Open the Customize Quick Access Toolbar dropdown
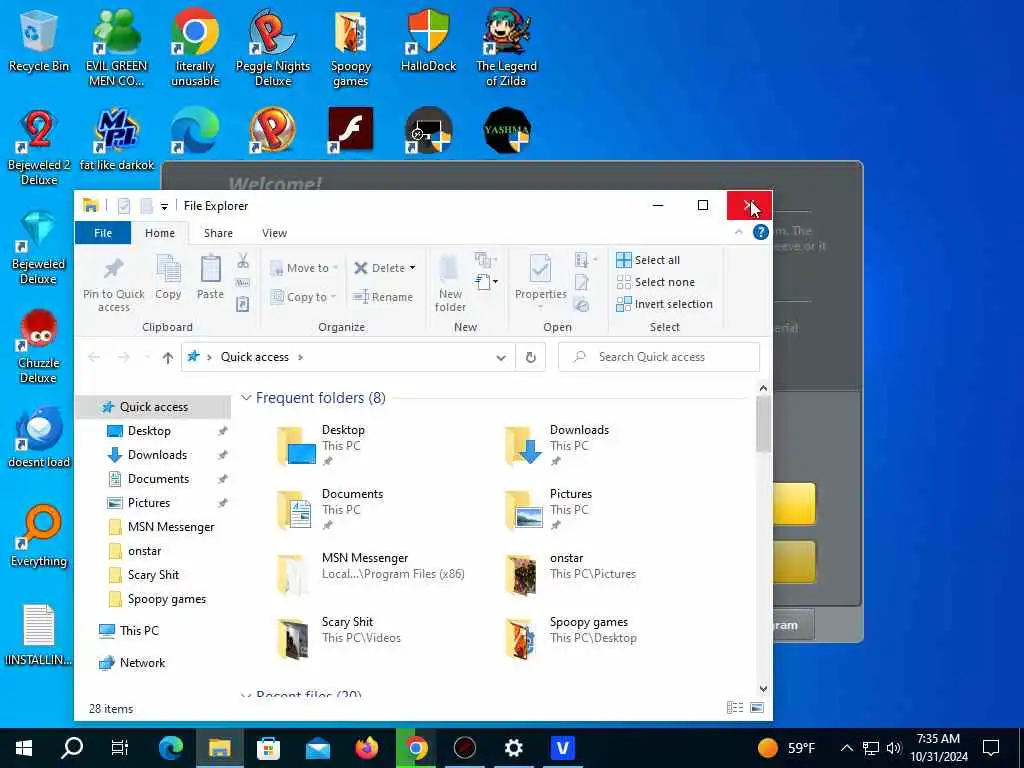The height and width of the screenshot is (768, 1024). [x=165, y=206]
